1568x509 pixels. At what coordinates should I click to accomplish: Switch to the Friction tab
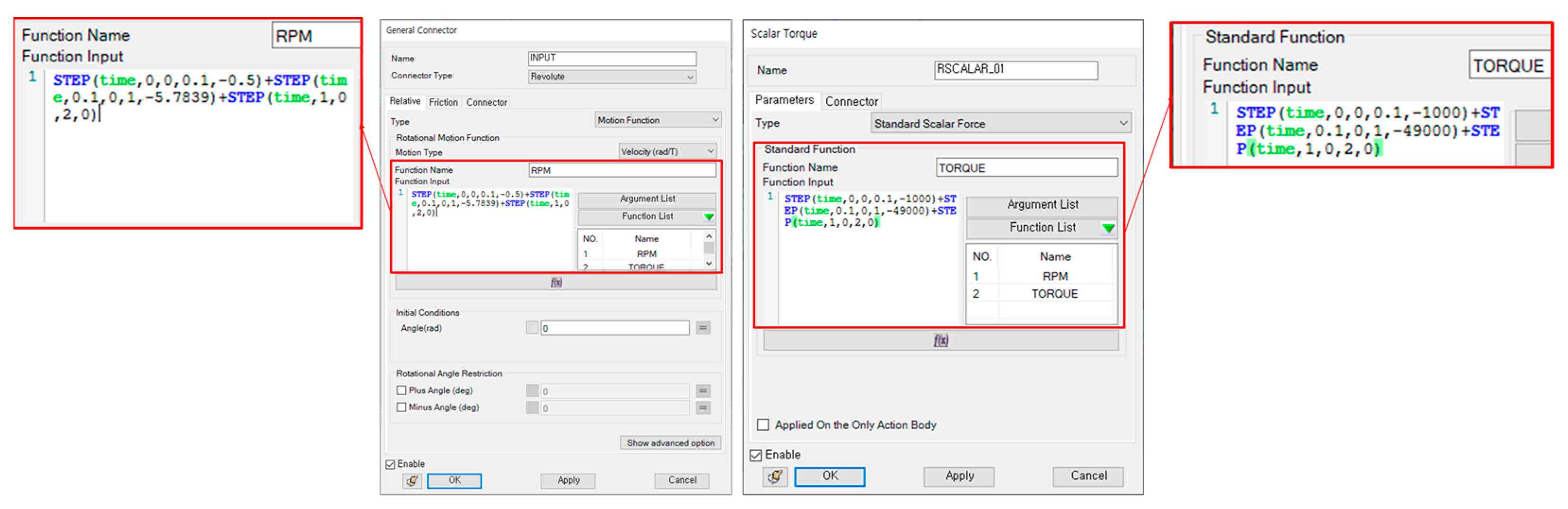tap(443, 103)
